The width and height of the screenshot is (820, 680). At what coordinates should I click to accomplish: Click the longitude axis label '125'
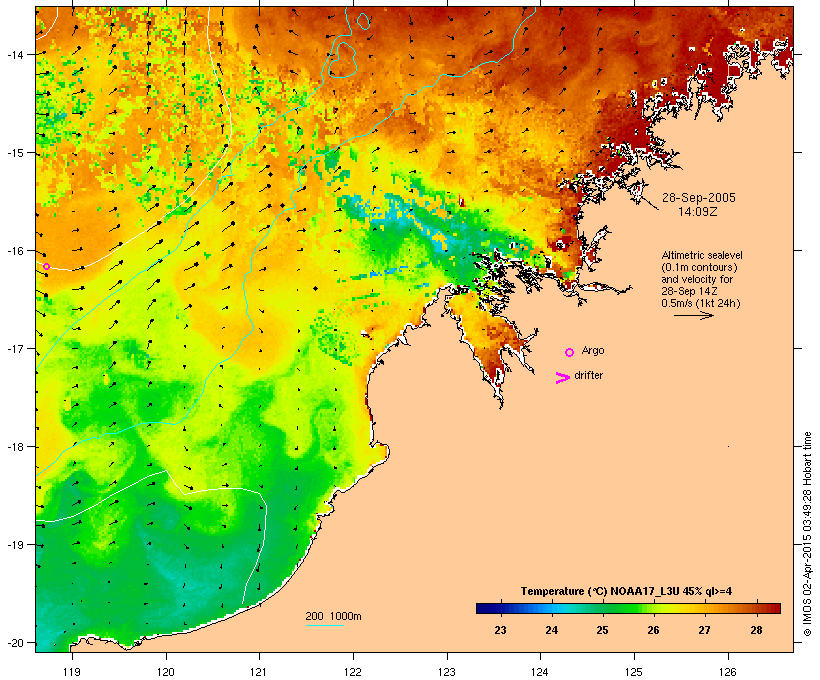634,672
